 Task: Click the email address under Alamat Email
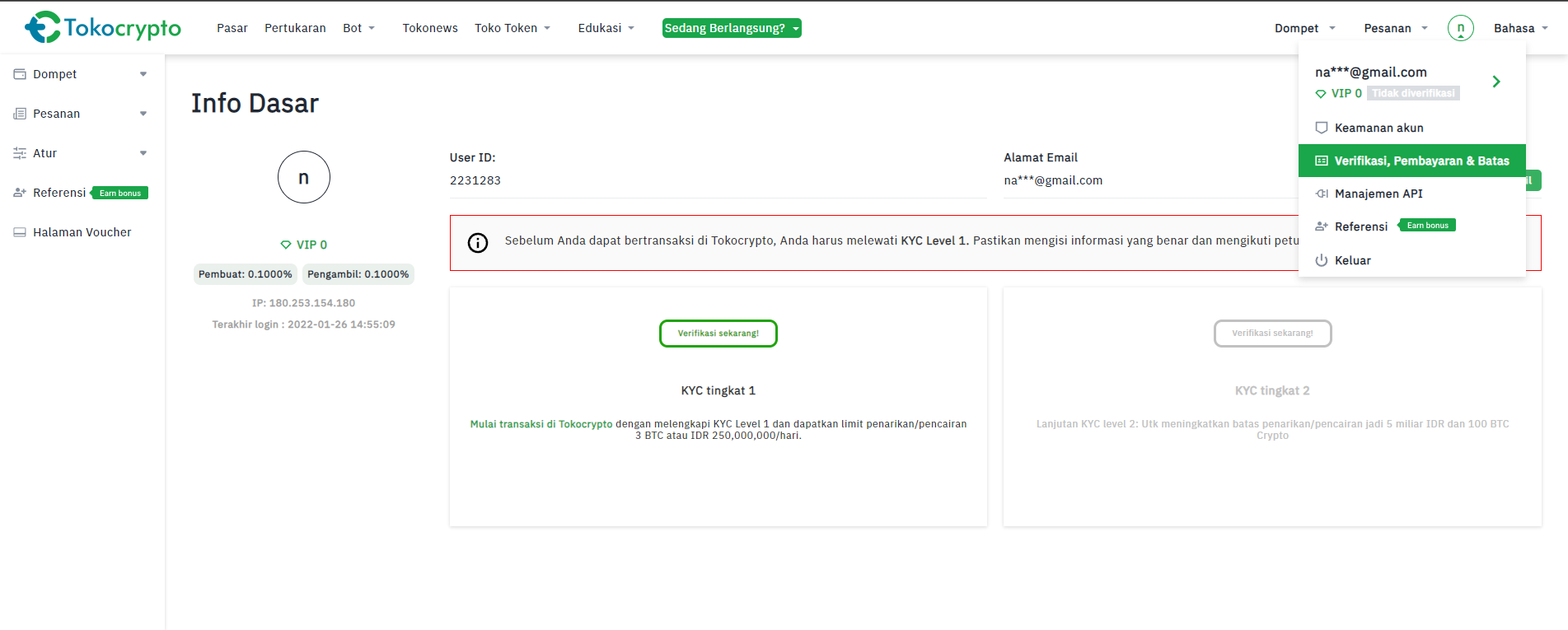point(1053,180)
